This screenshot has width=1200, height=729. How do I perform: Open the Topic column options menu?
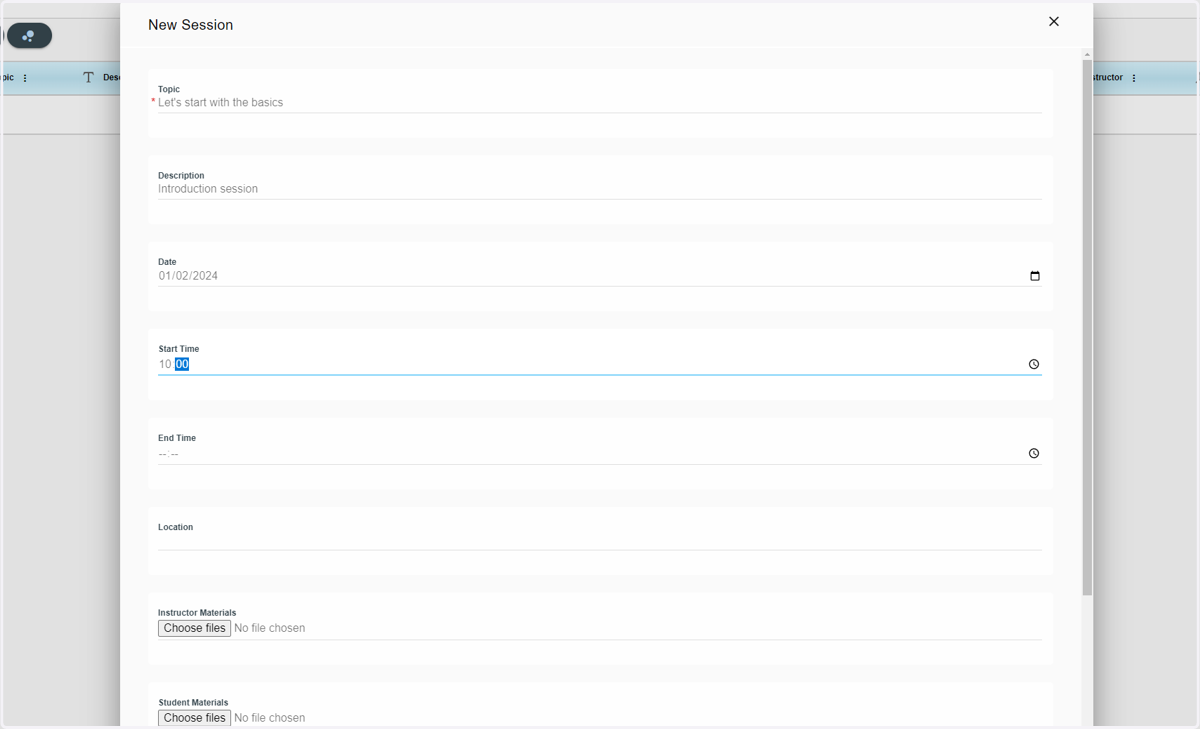click(25, 78)
